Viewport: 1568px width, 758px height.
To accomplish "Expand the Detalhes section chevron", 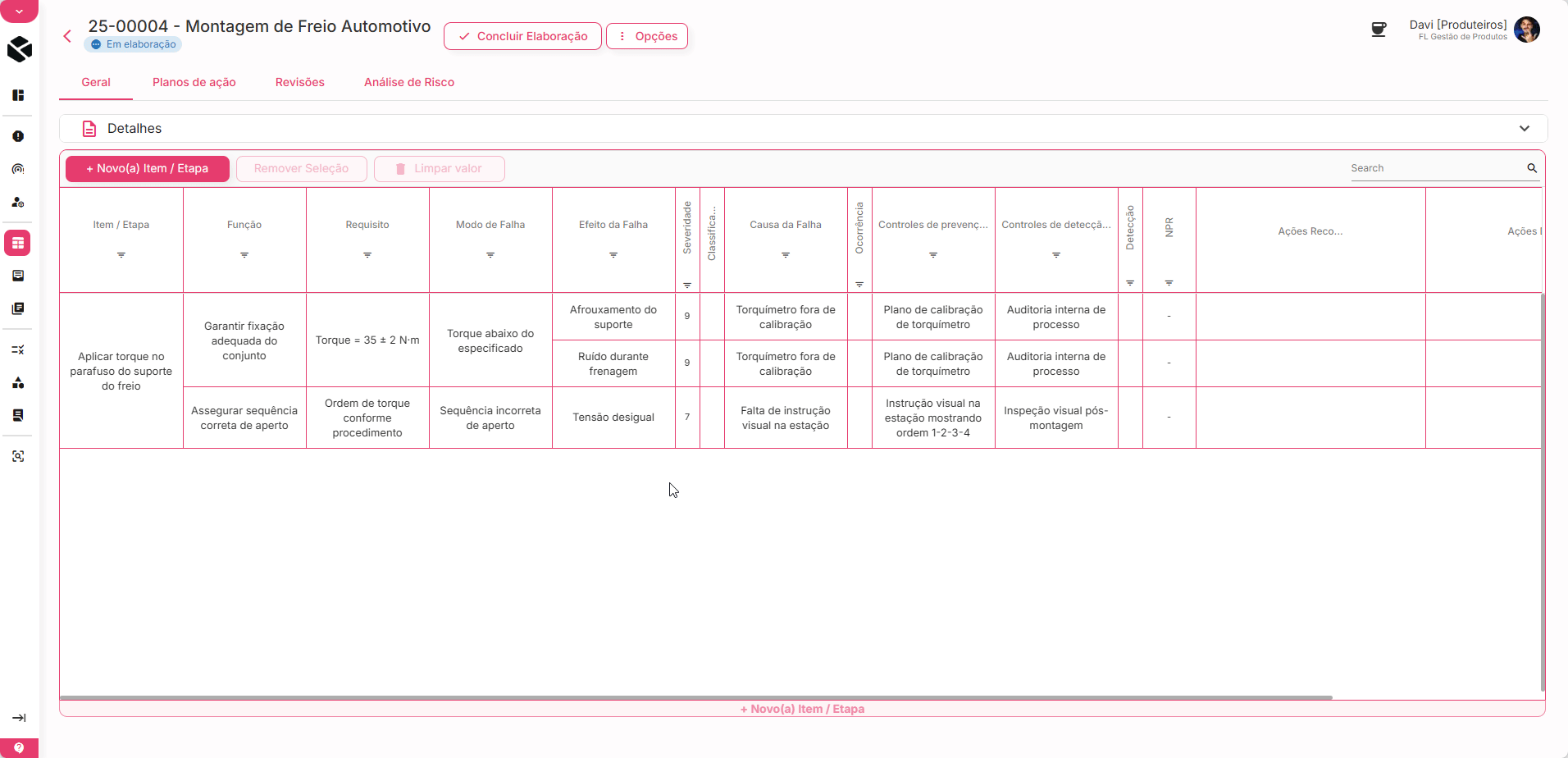I will tap(1524, 129).
